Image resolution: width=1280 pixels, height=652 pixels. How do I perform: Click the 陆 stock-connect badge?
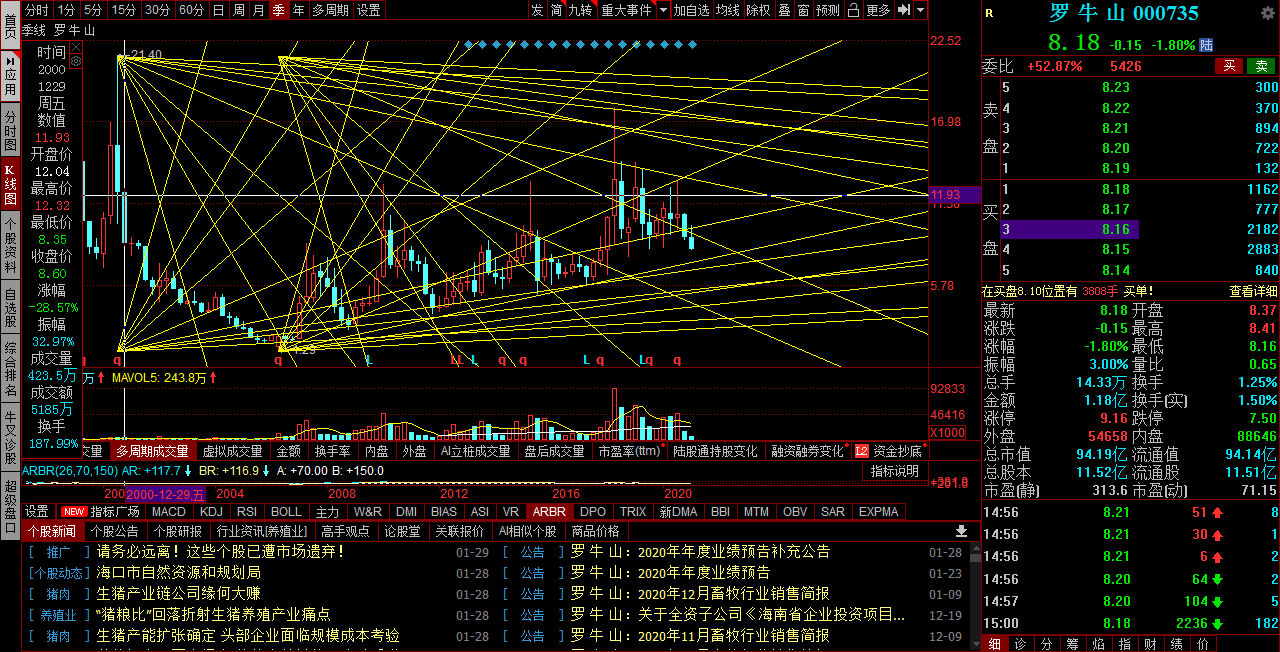(1207, 45)
